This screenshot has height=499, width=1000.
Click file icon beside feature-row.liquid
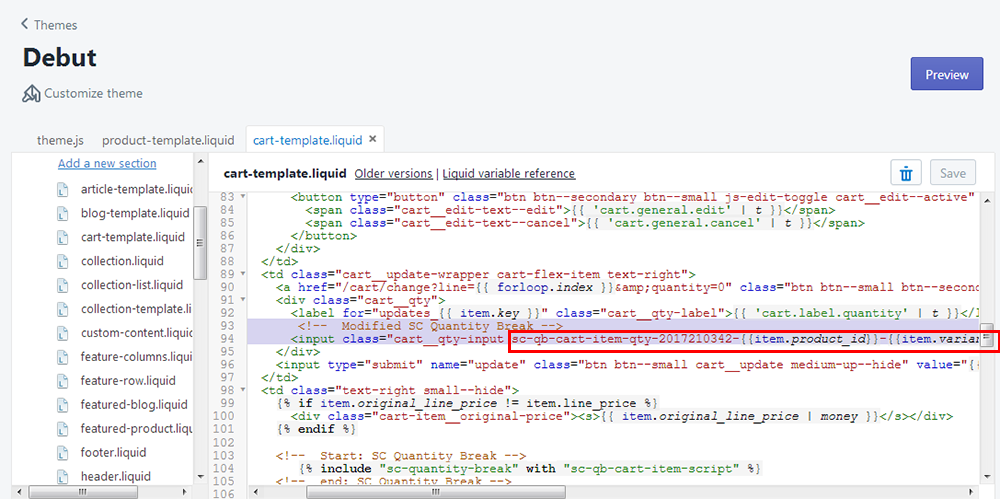coord(64,381)
